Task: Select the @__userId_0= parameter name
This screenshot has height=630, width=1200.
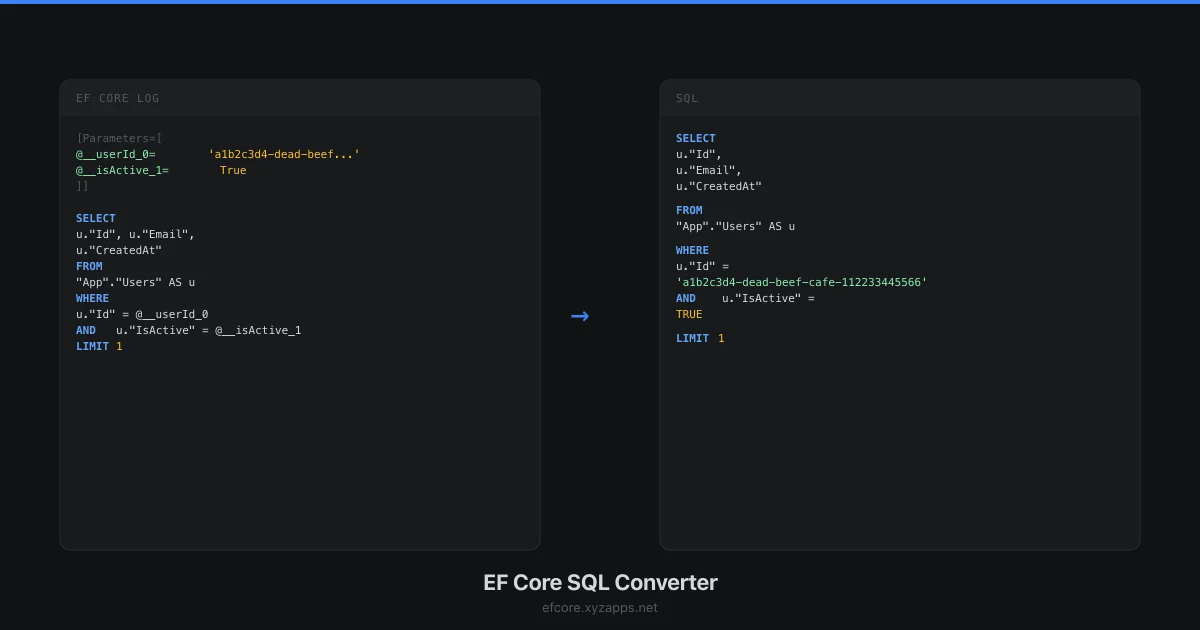Action: (115, 154)
